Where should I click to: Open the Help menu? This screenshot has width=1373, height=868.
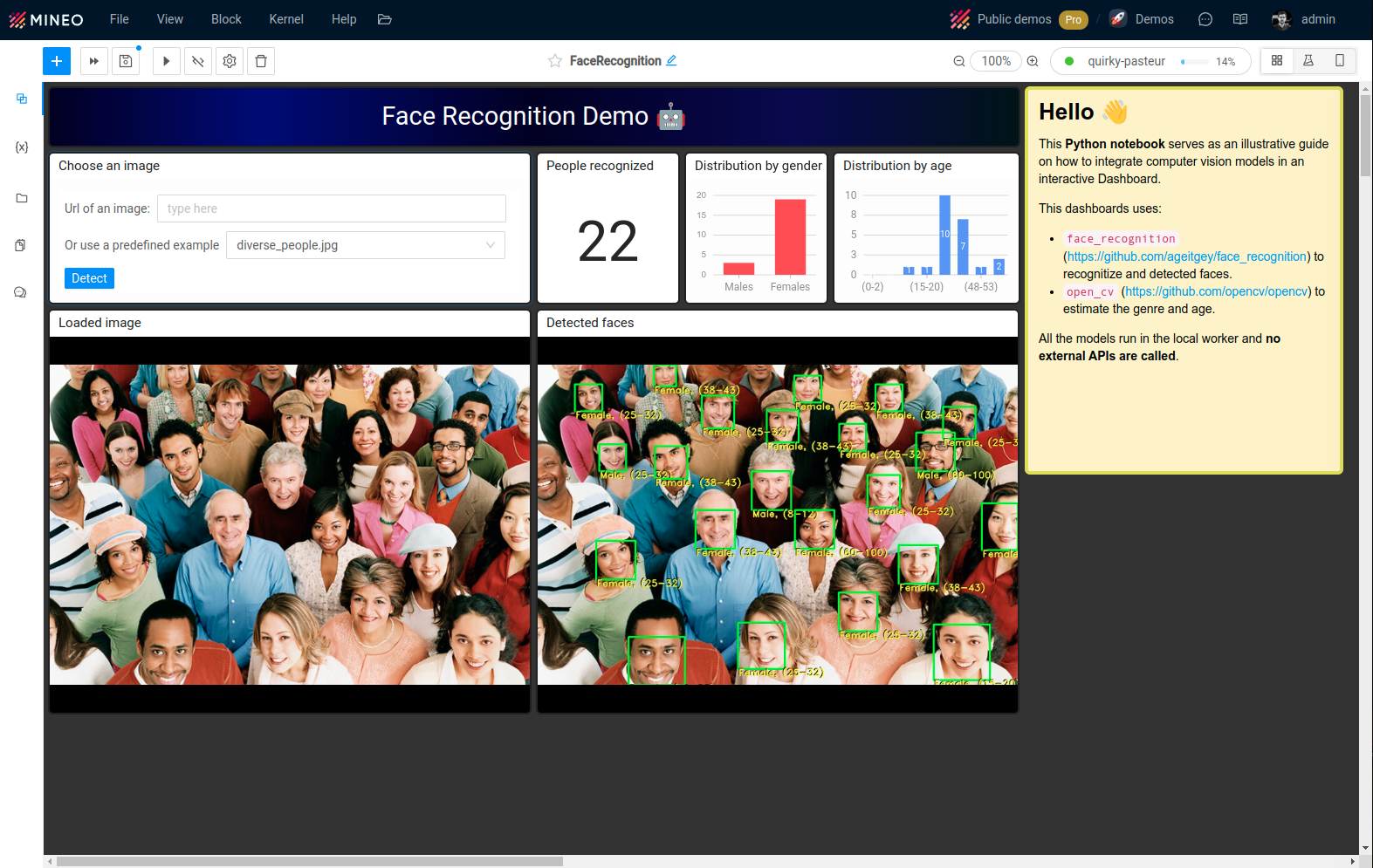(344, 19)
